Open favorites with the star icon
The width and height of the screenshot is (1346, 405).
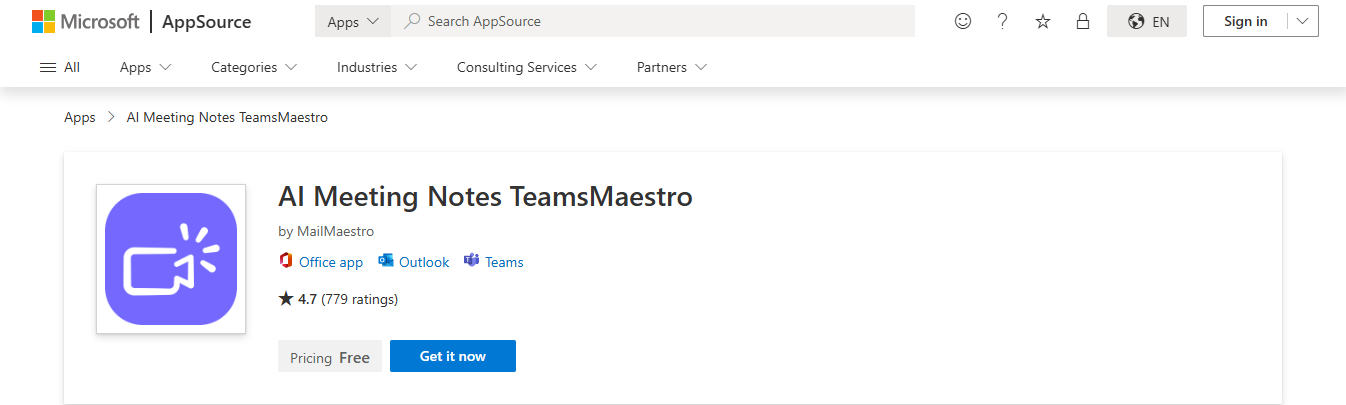(x=1043, y=21)
